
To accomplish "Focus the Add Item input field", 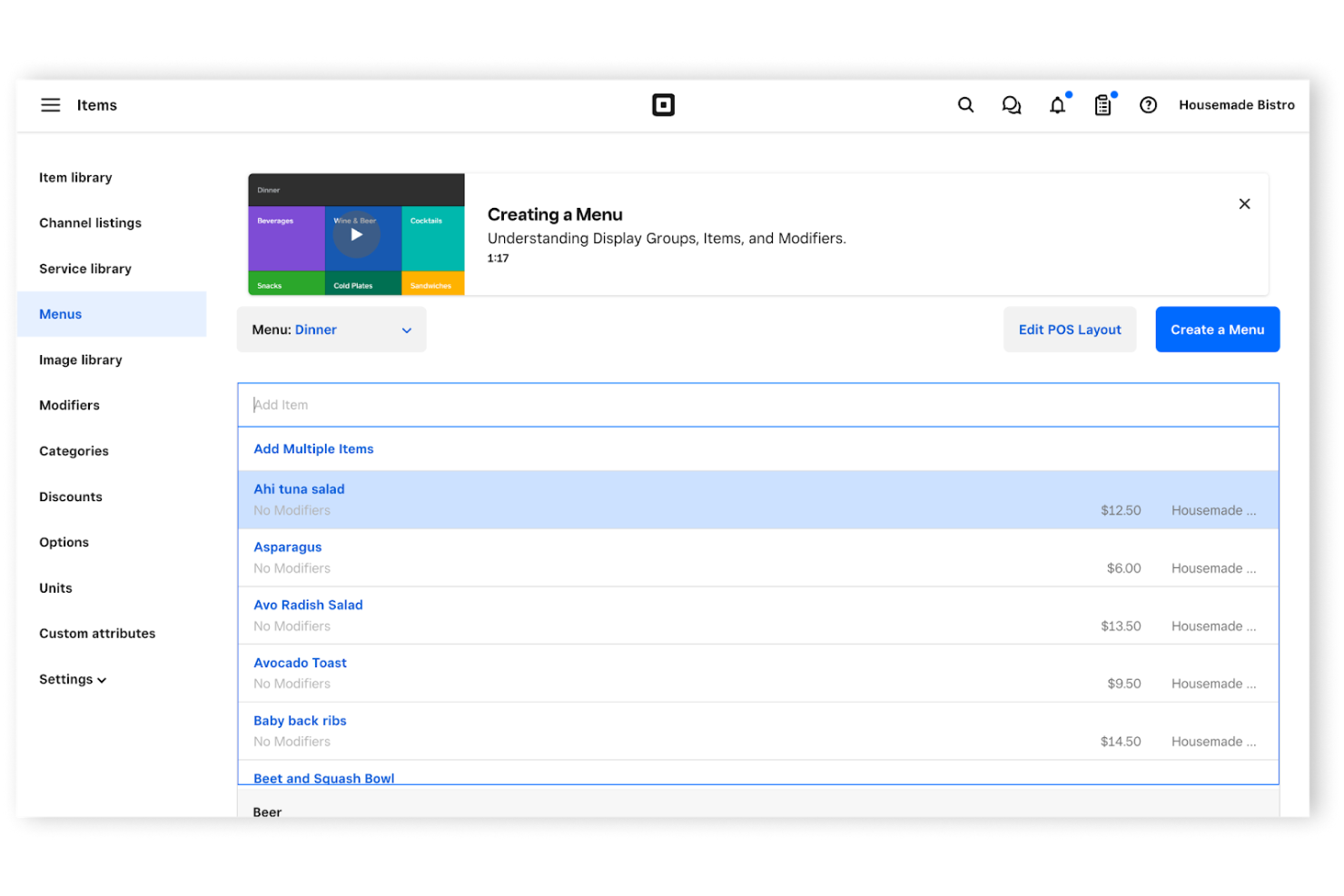I will (757, 405).
